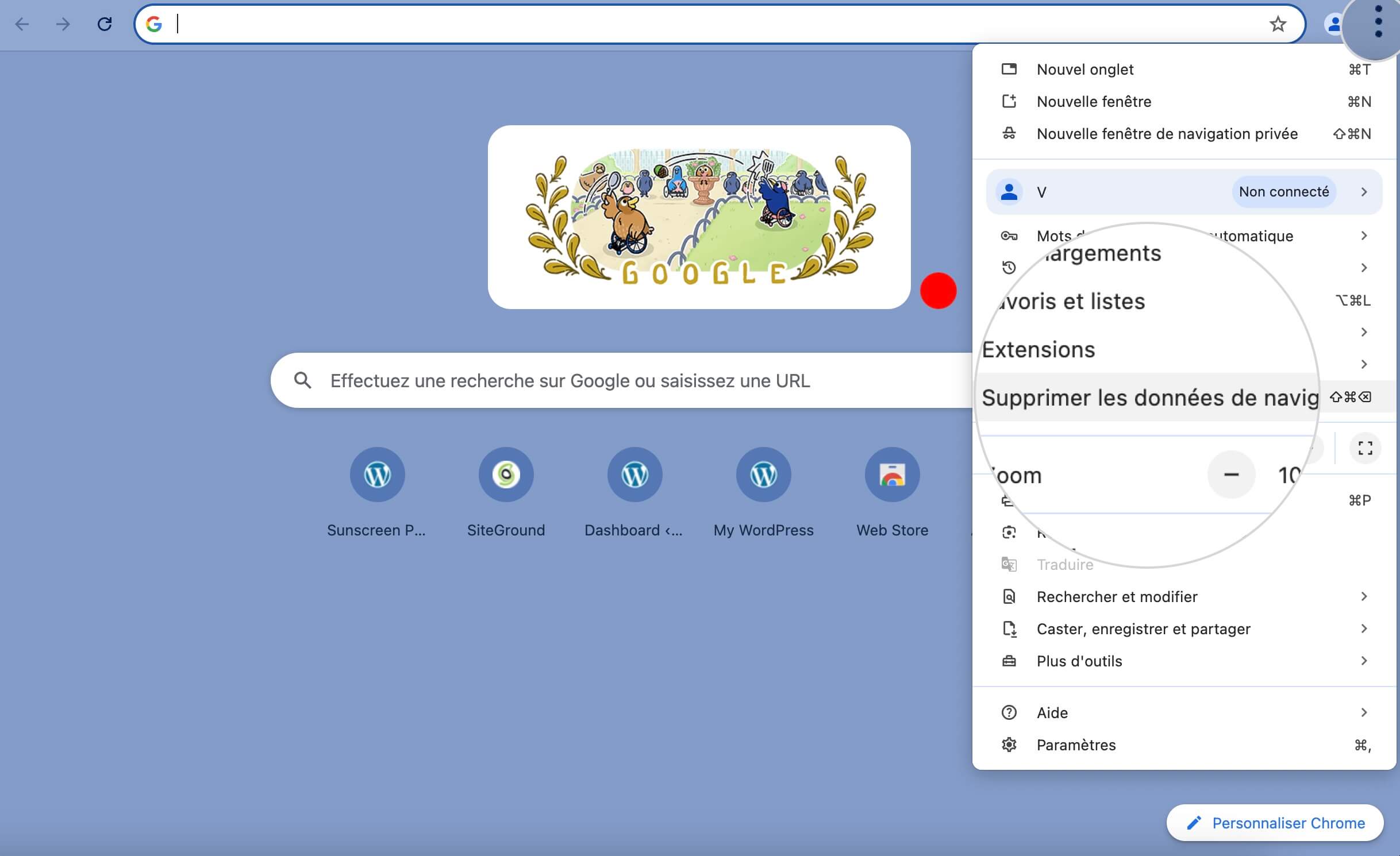Viewport: 1400px width, 856px height.
Task: Click the new window icon beside Nouvelle fenêtre
Action: [x=1009, y=102]
